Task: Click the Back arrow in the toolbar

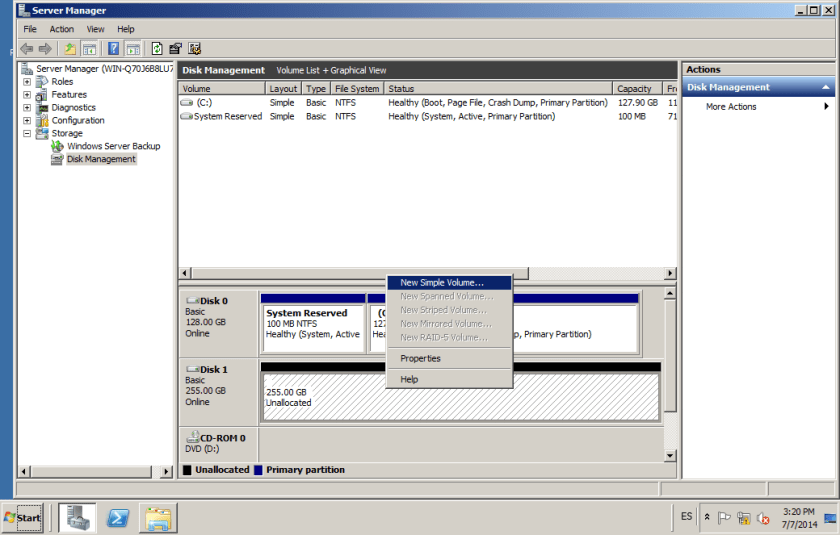Action: (x=27, y=48)
